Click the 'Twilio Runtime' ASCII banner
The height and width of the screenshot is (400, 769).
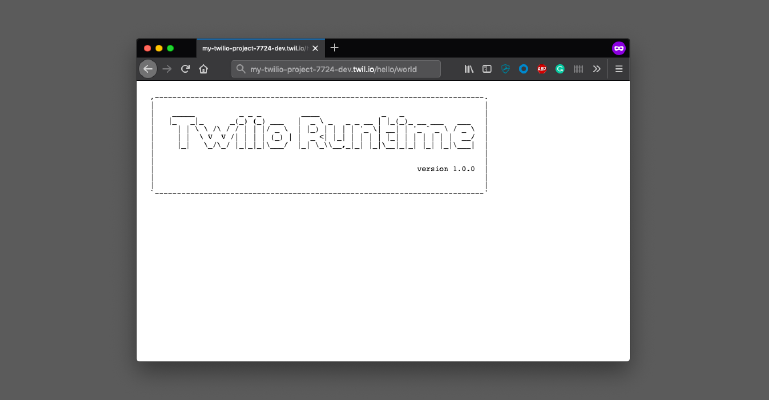pyautogui.click(x=322, y=133)
